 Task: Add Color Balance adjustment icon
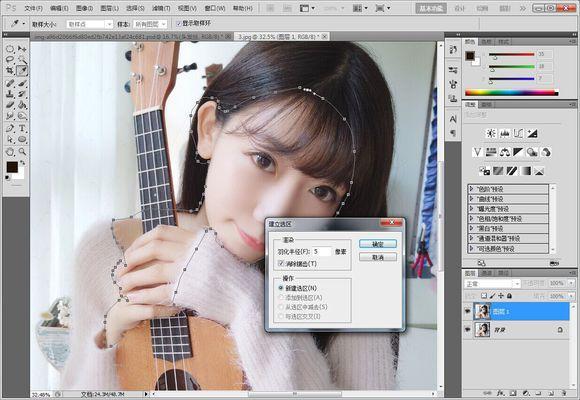coord(505,152)
